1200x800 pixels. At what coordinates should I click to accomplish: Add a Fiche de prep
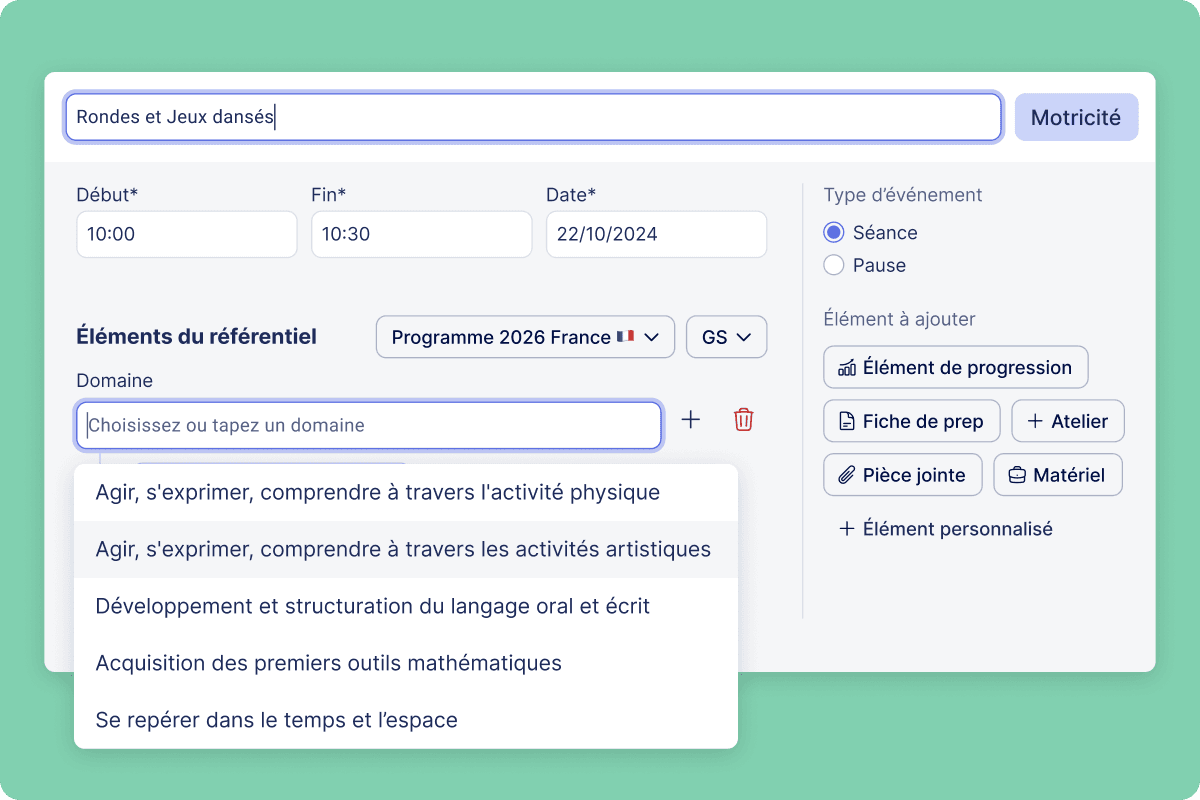pos(912,421)
